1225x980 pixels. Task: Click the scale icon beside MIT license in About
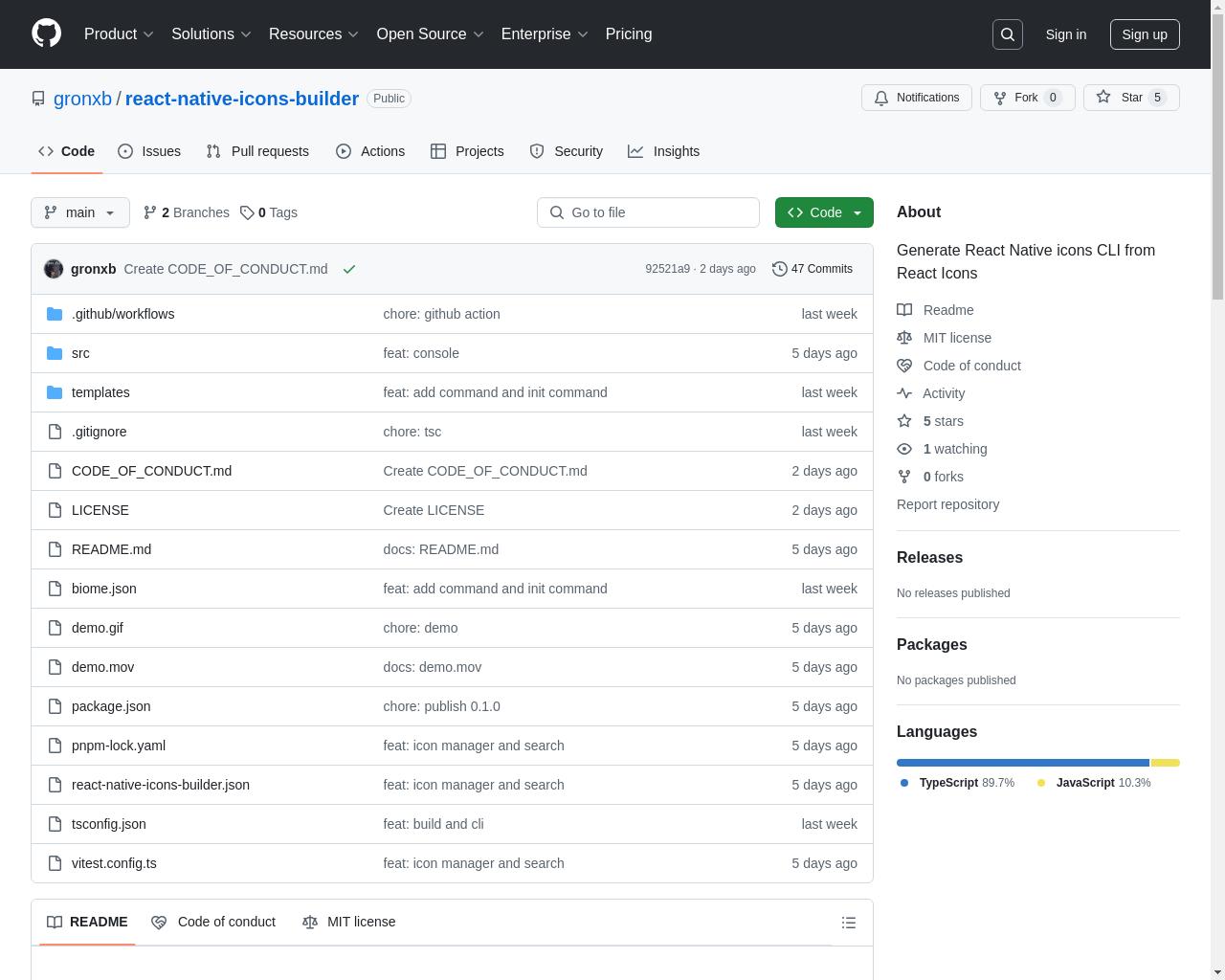point(904,338)
